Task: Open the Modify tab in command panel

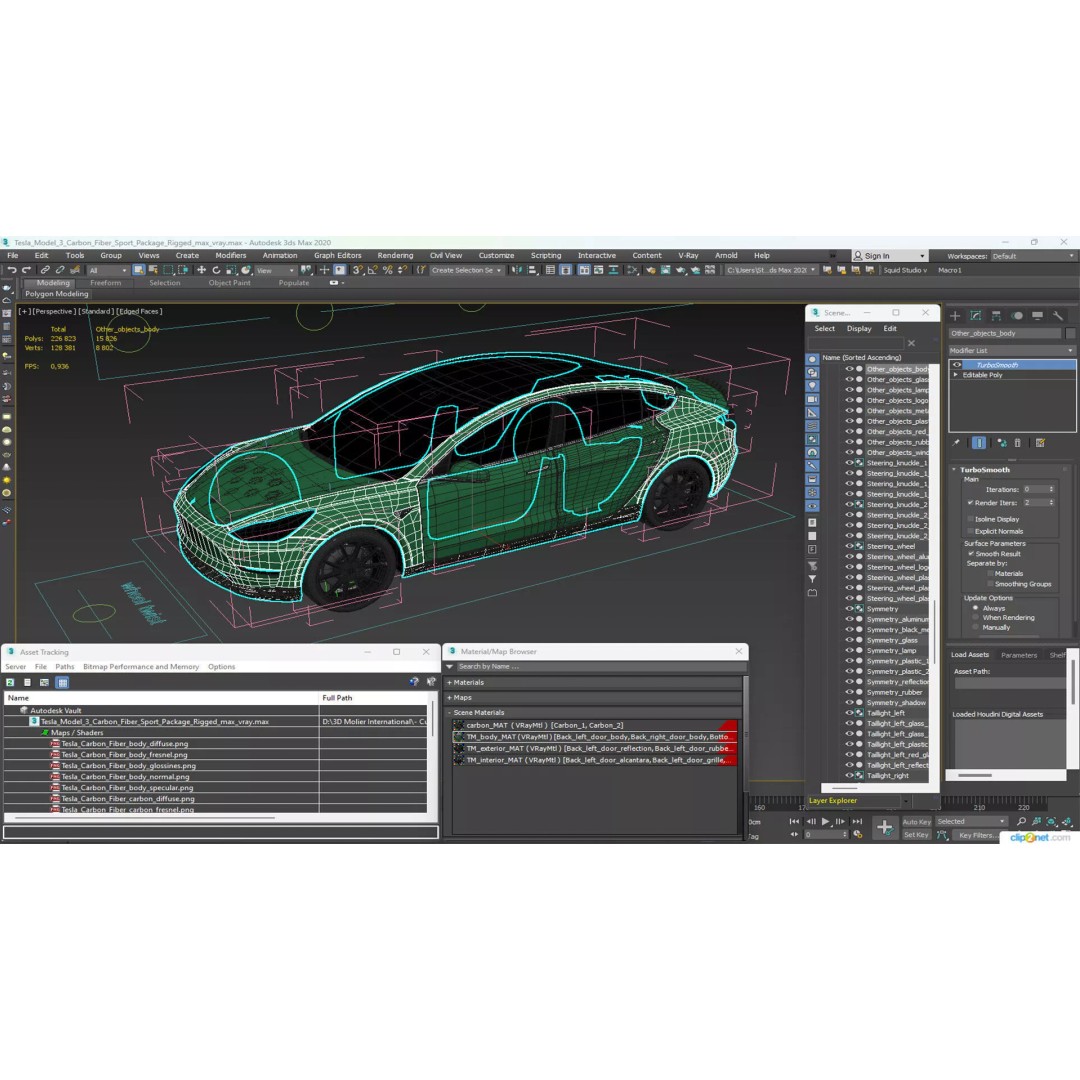Action: point(975,315)
